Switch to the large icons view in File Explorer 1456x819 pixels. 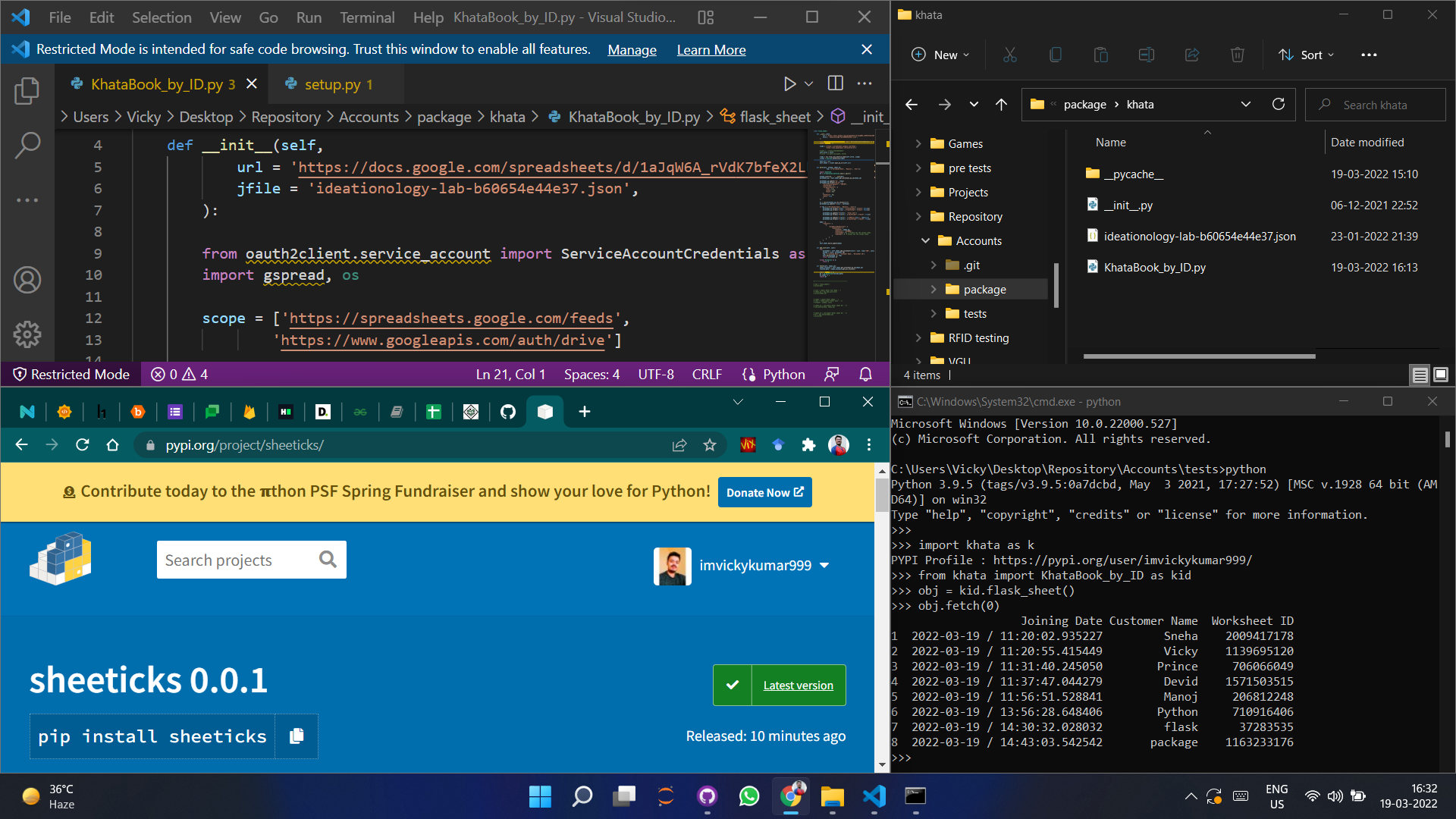(x=1441, y=375)
